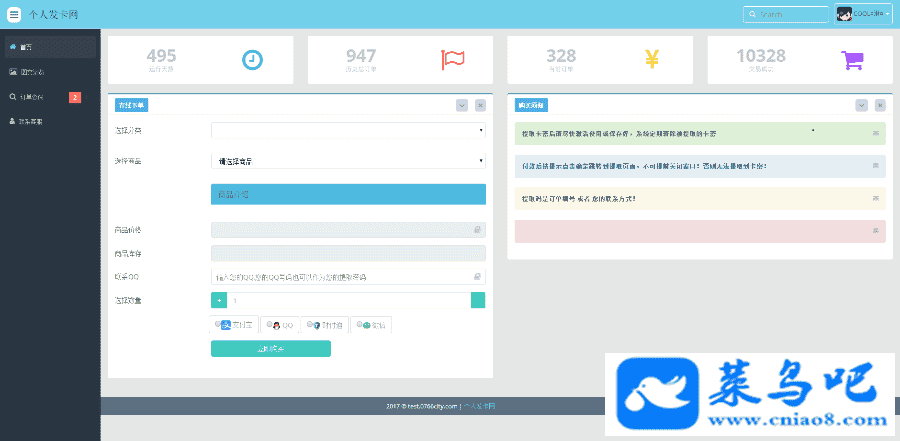
Task: Click the yellow yen icon on 328 card
Action: pyautogui.click(x=651, y=59)
